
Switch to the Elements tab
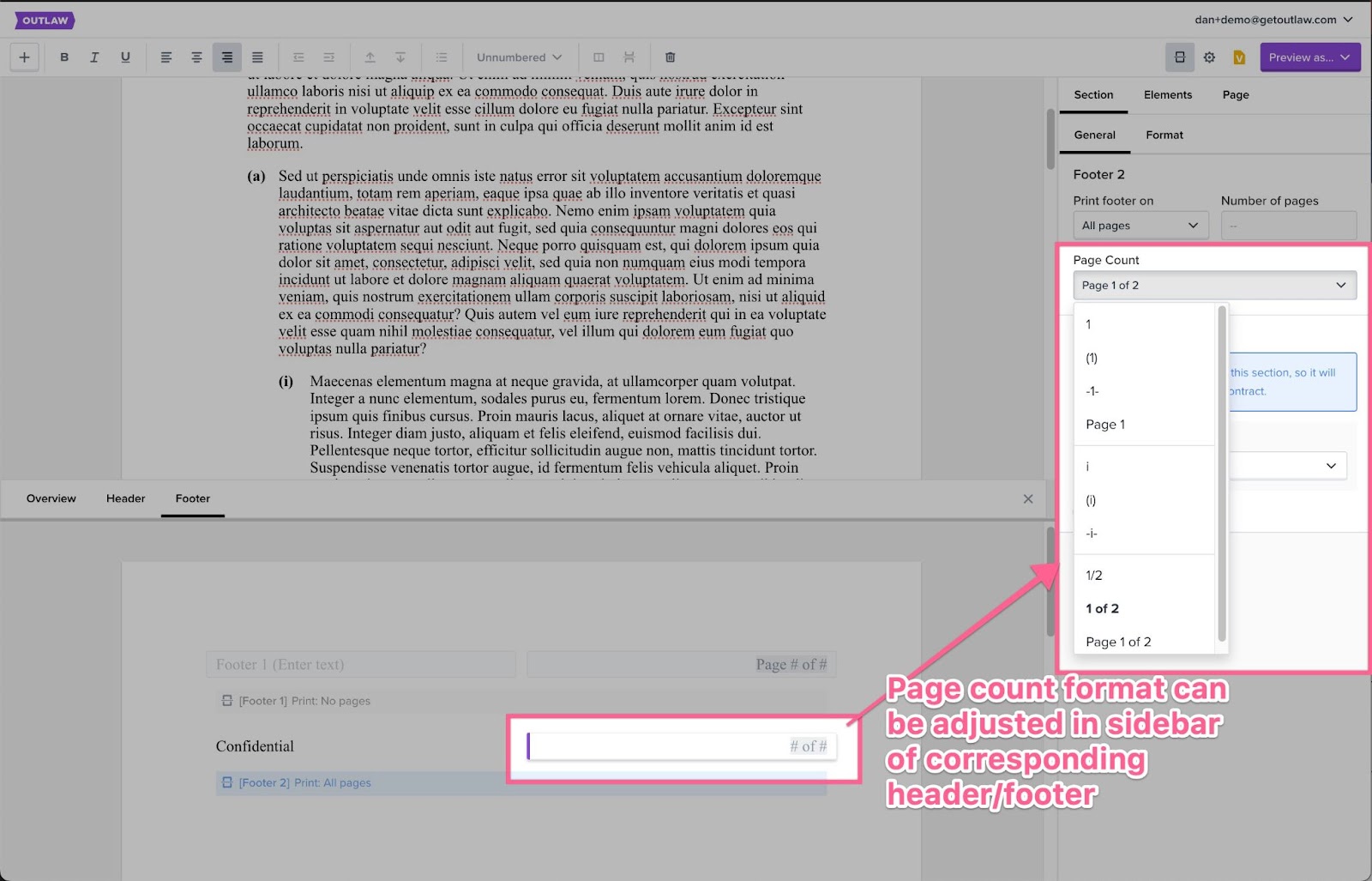pyautogui.click(x=1167, y=94)
